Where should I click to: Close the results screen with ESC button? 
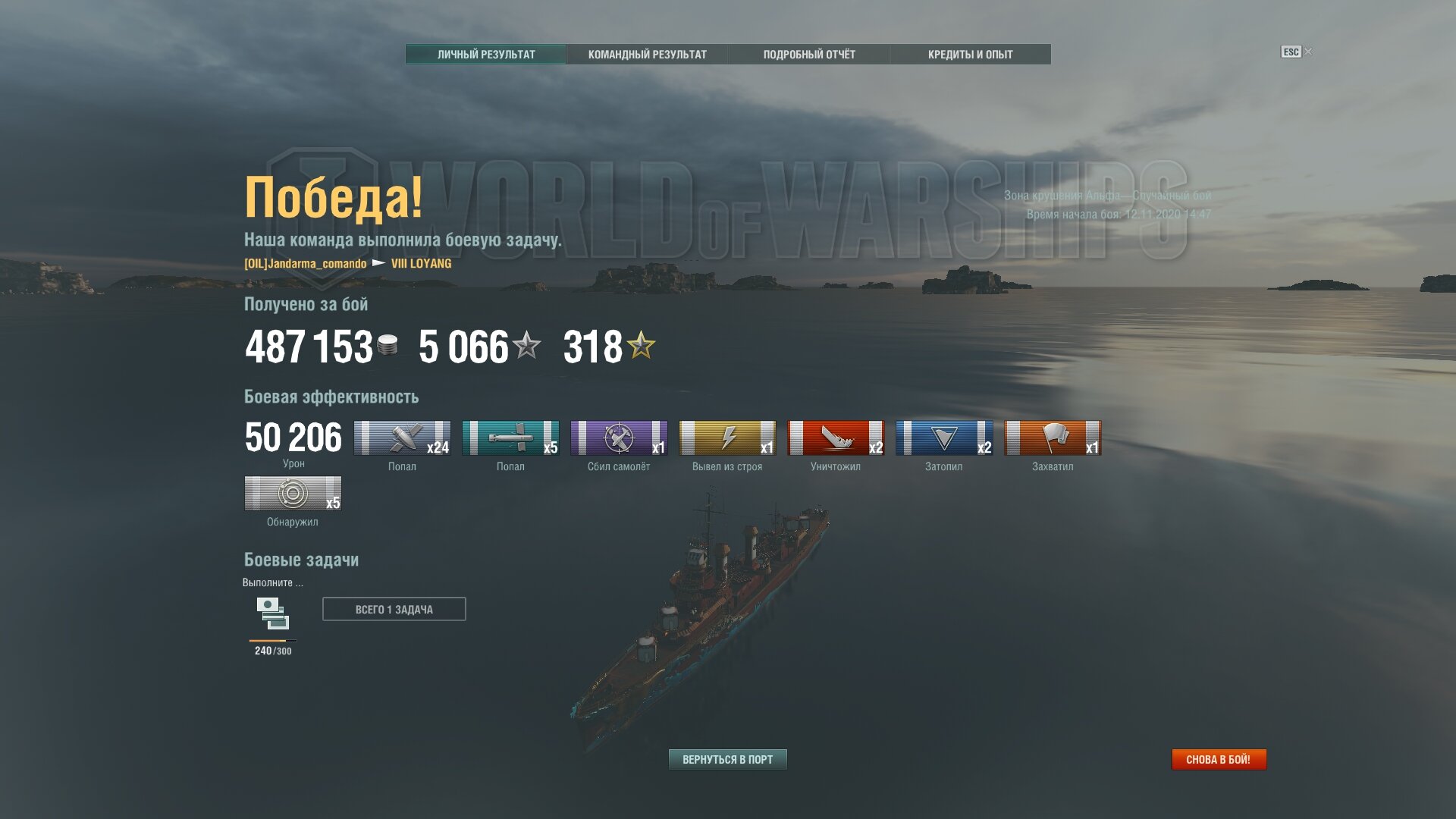[1291, 52]
